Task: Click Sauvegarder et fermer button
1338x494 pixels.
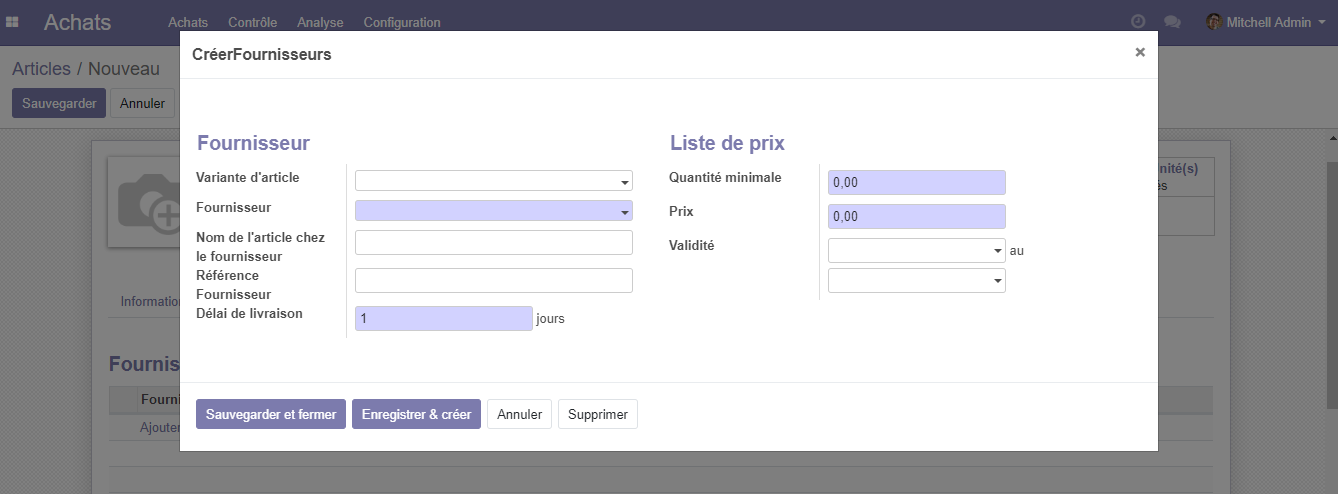Action: coord(271,414)
